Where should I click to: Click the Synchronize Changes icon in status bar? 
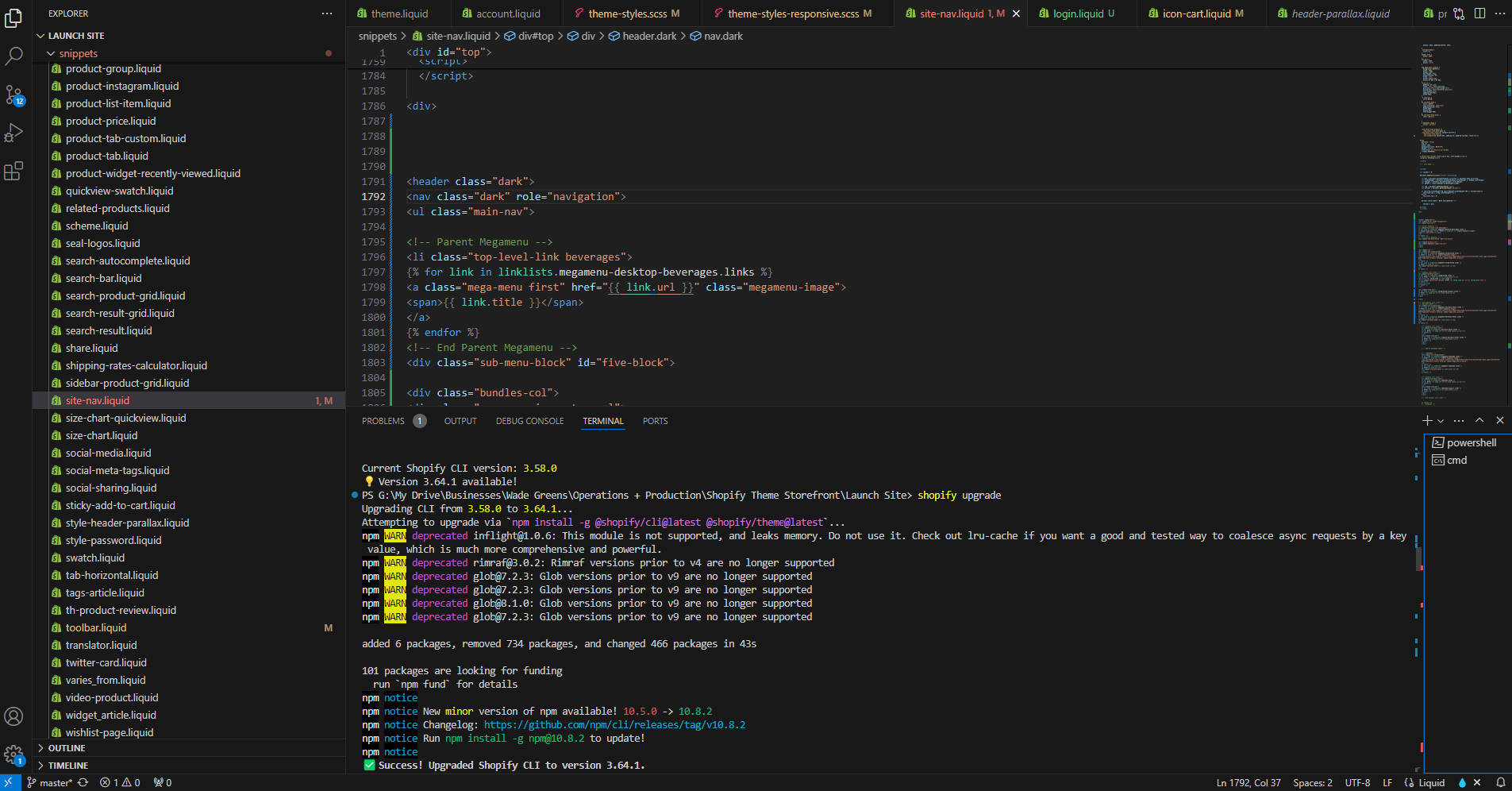point(83,782)
